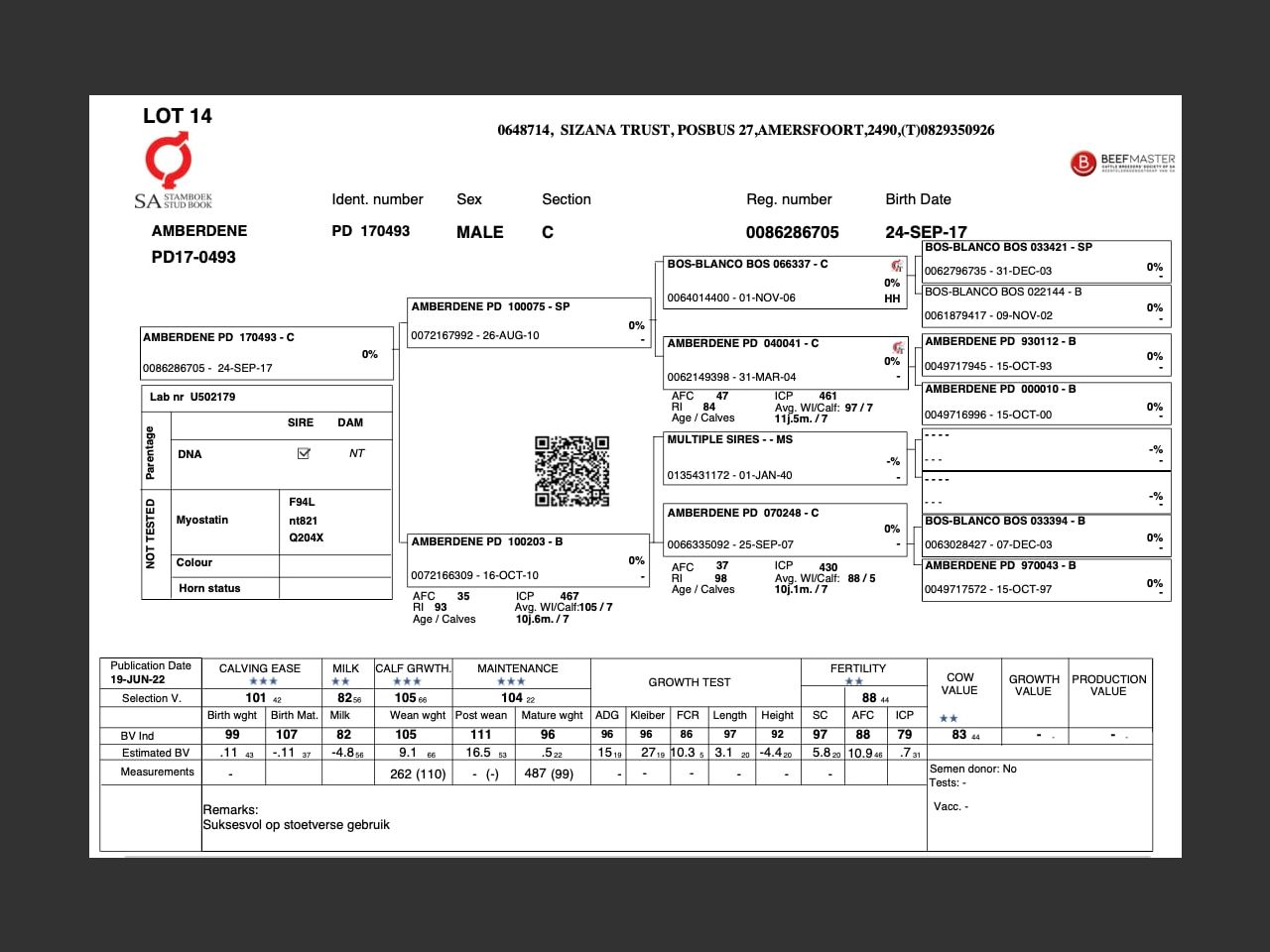Viewport: 1270px width, 952px height.
Task: Click the Calf Growth star rating
Action: [x=407, y=681]
